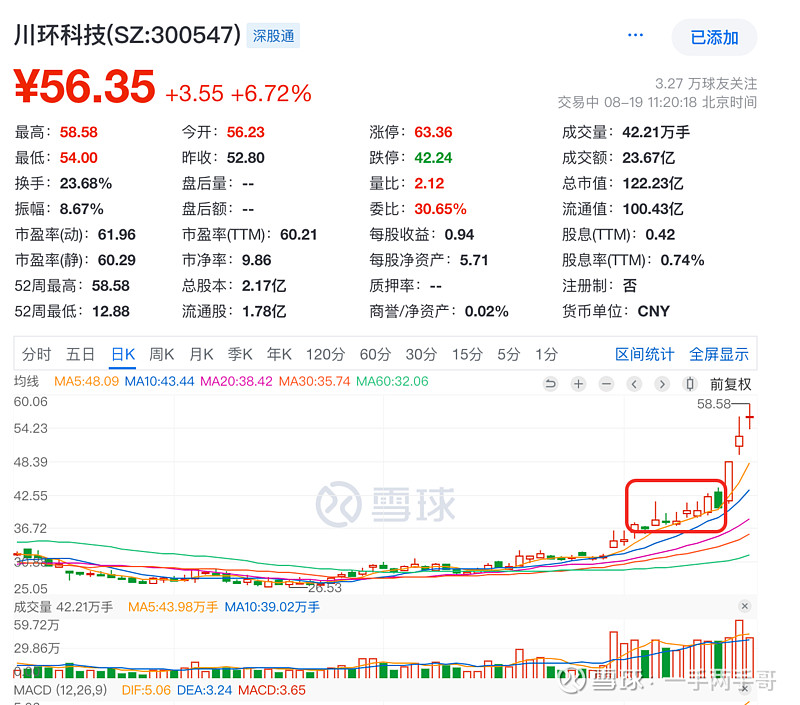This screenshot has width=800, height=705.
Task: Click the 深股通 tag
Action: (x=273, y=36)
